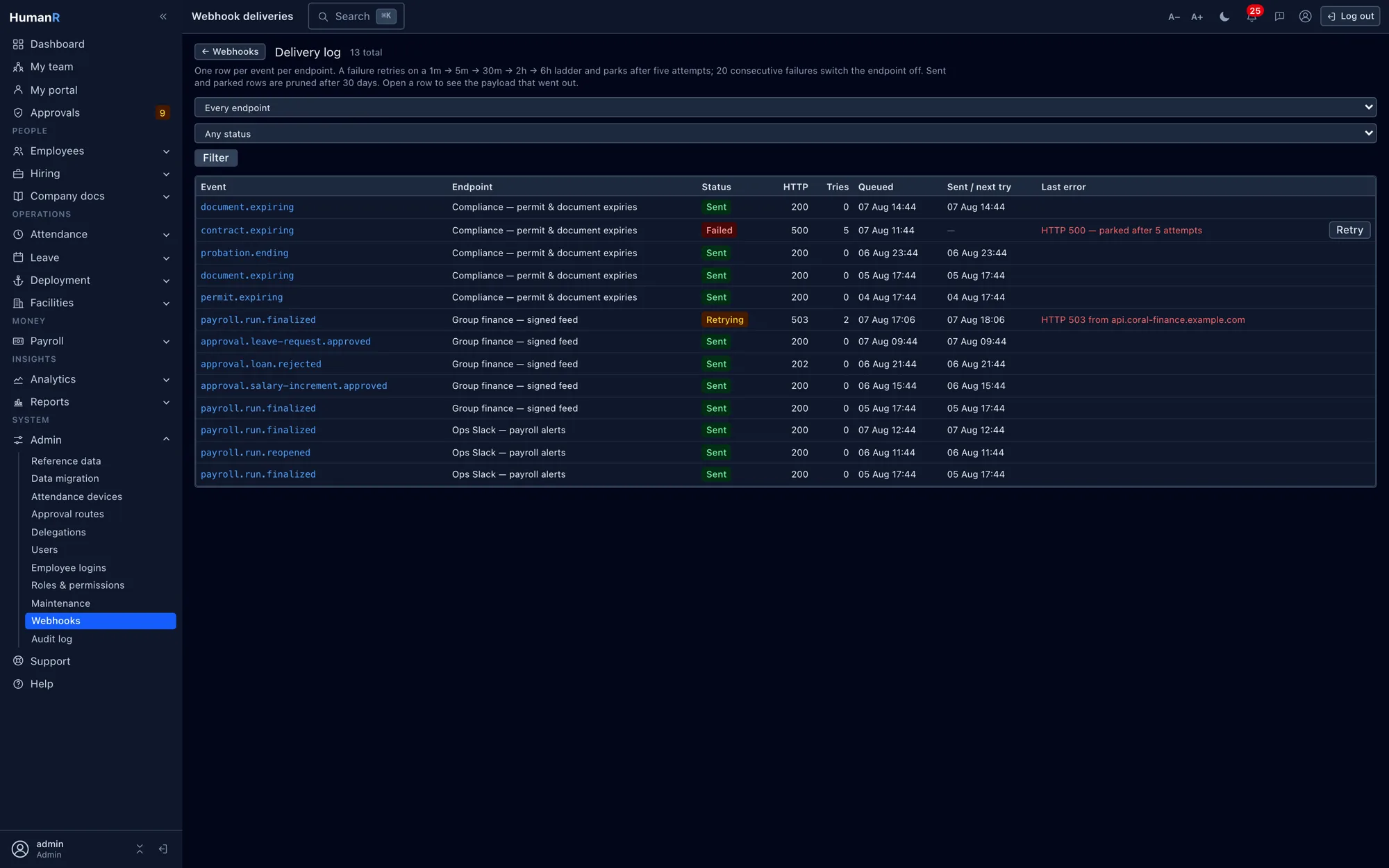Open the approval.loan.rejected event

tap(261, 364)
